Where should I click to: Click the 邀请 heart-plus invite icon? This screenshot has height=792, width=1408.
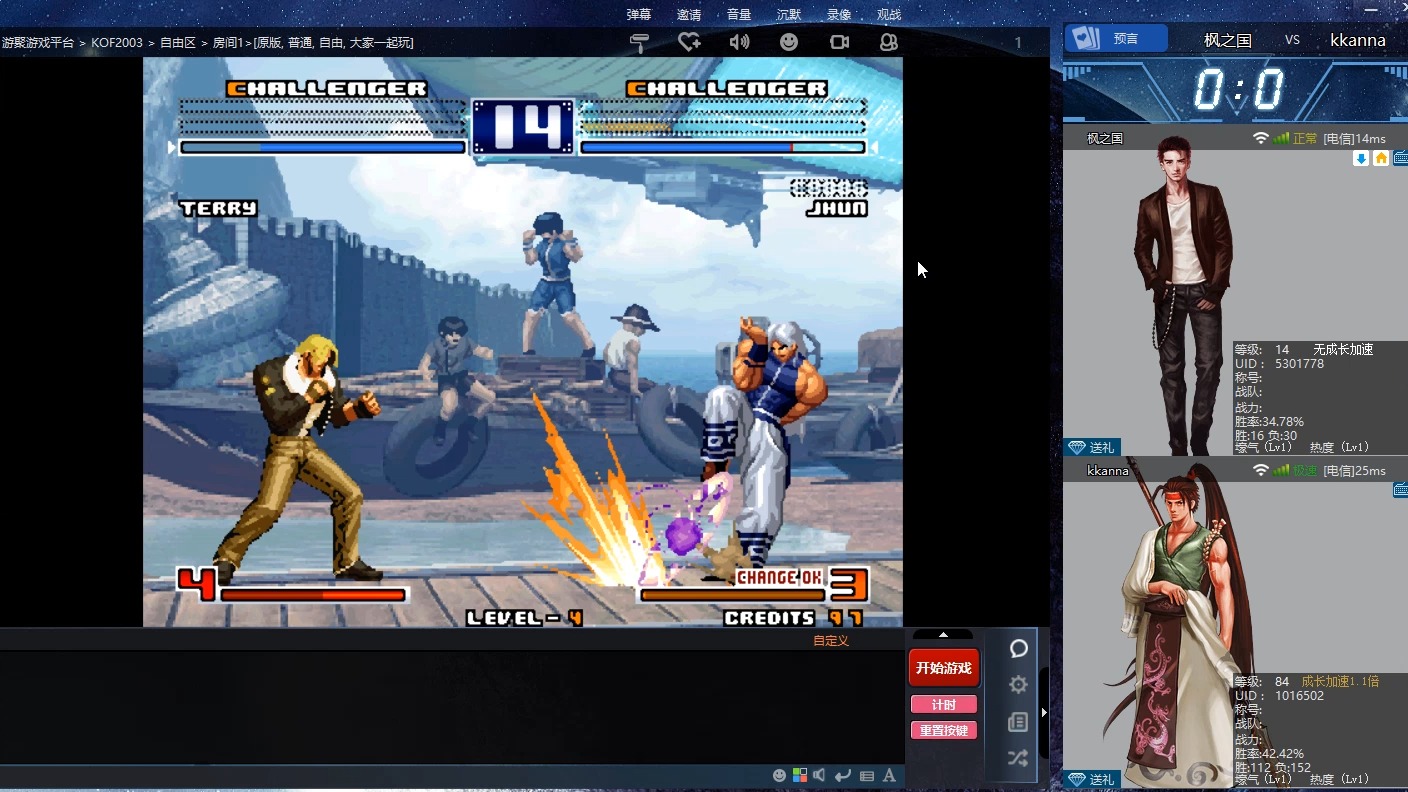click(689, 42)
